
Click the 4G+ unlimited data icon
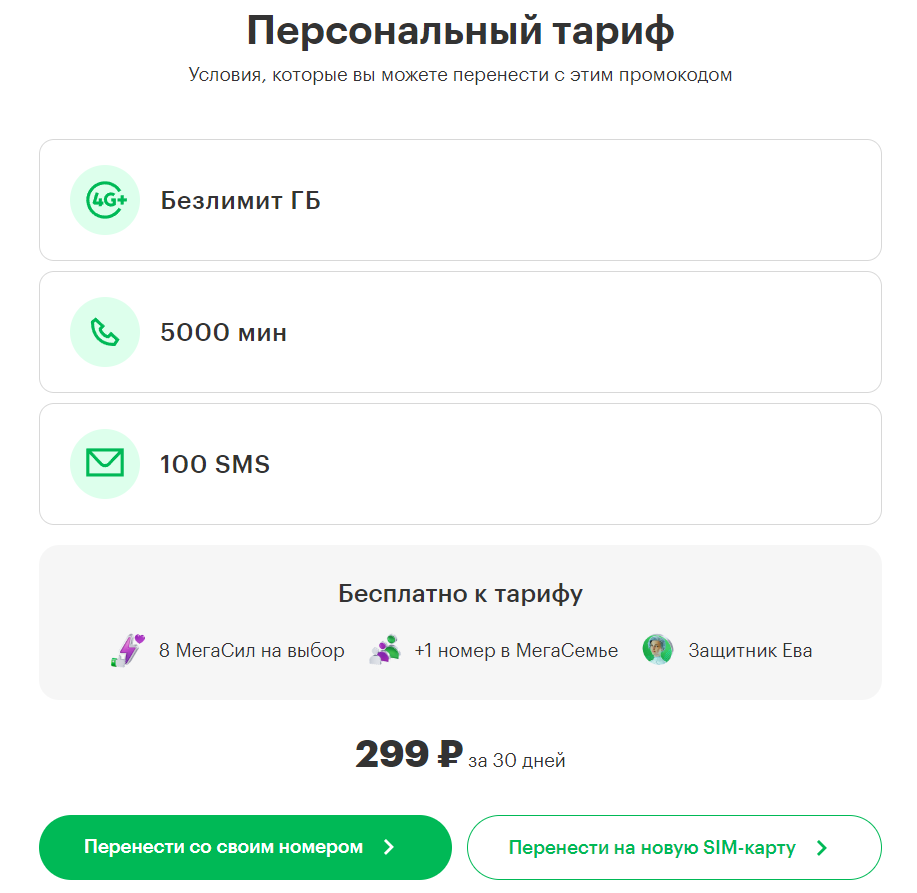[x=104, y=200]
